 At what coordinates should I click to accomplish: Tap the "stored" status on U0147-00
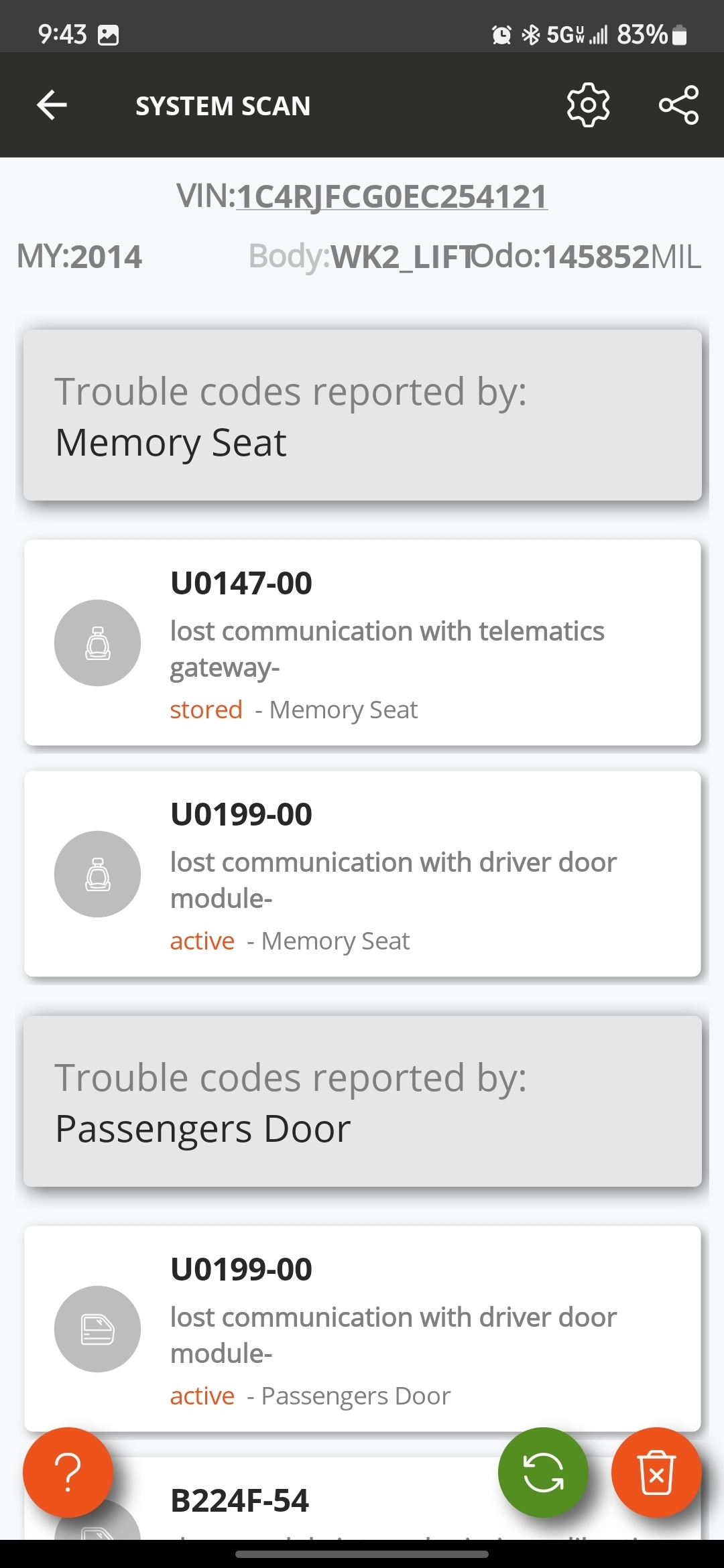click(x=206, y=710)
